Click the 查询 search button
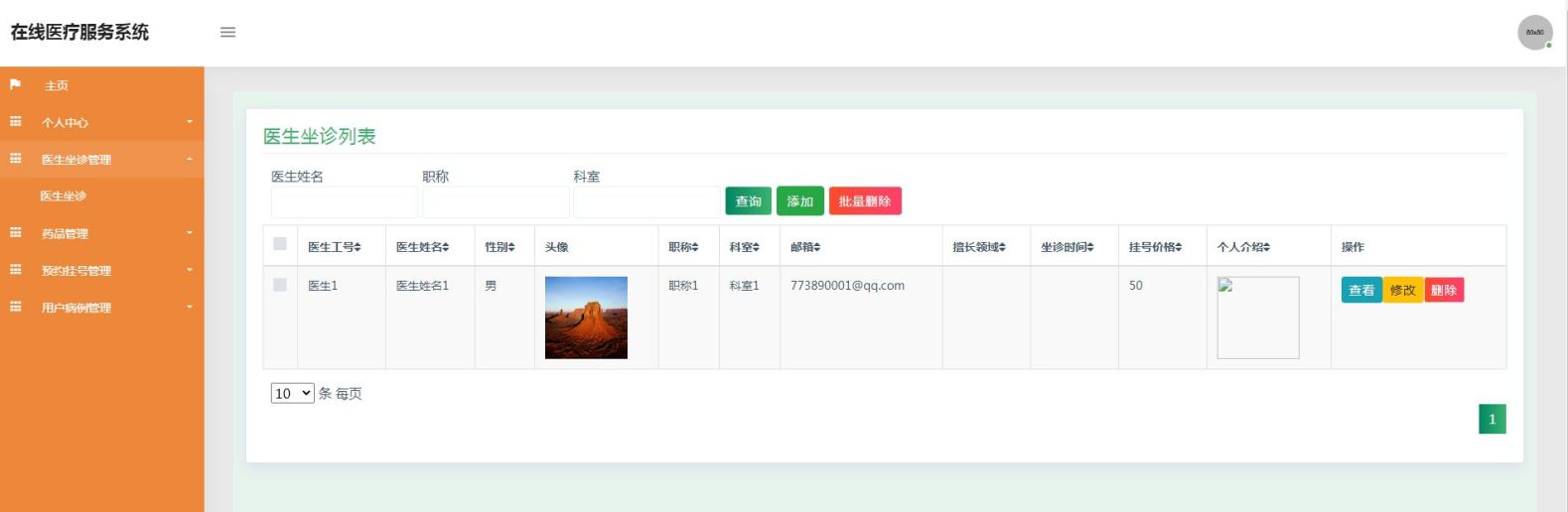Image resolution: width=1568 pixels, height=512 pixels. pyautogui.click(x=749, y=201)
